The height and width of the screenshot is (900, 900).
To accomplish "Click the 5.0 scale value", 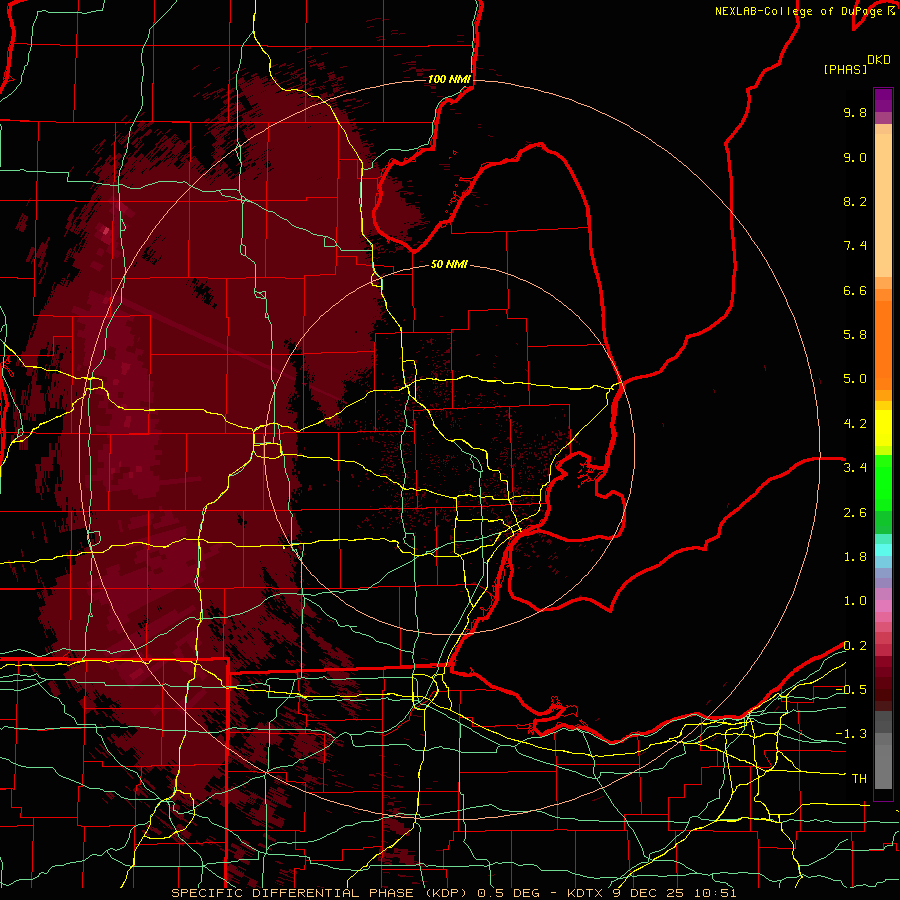I will pyautogui.click(x=855, y=379).
